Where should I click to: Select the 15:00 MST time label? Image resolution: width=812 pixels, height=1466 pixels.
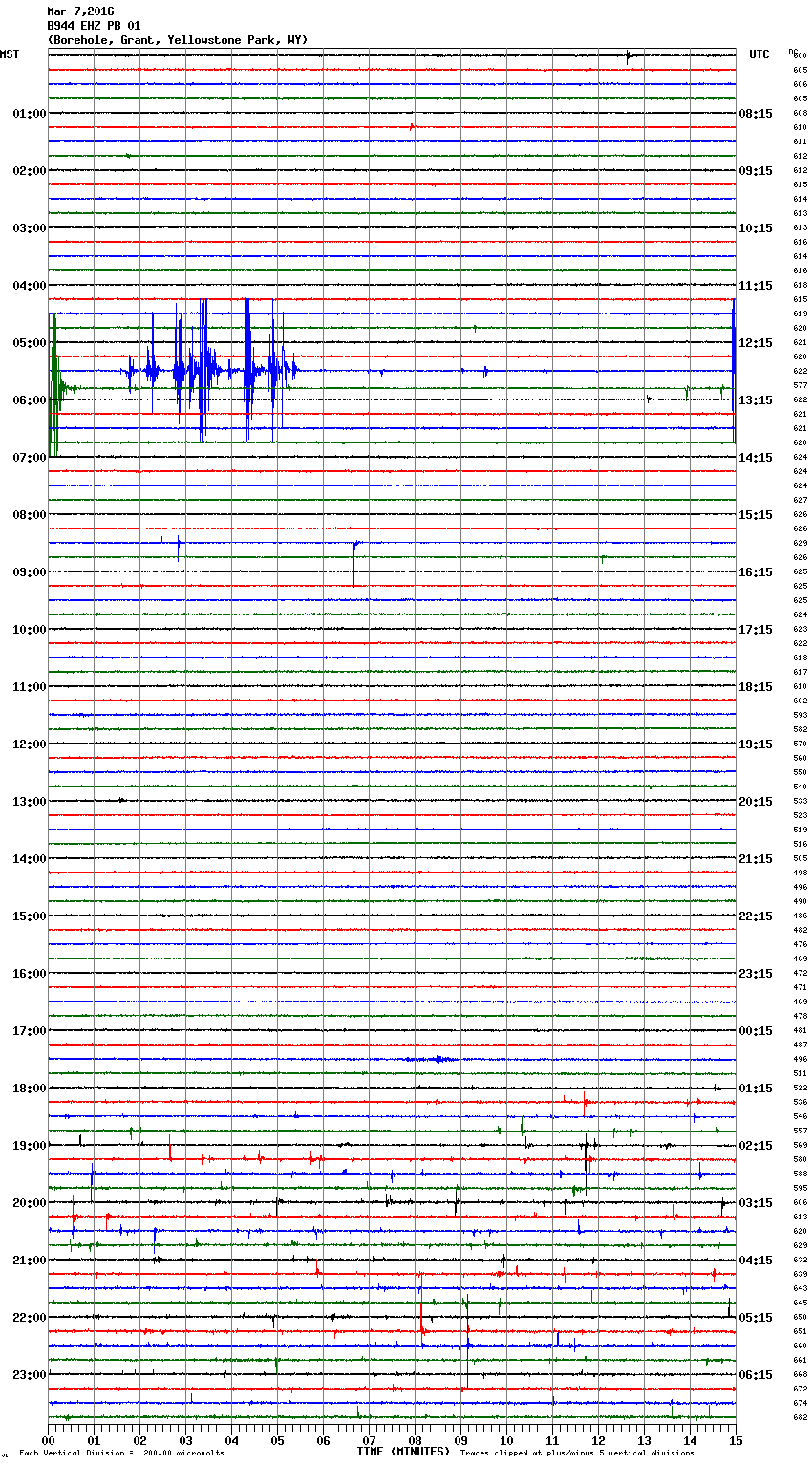click(30, 916)
